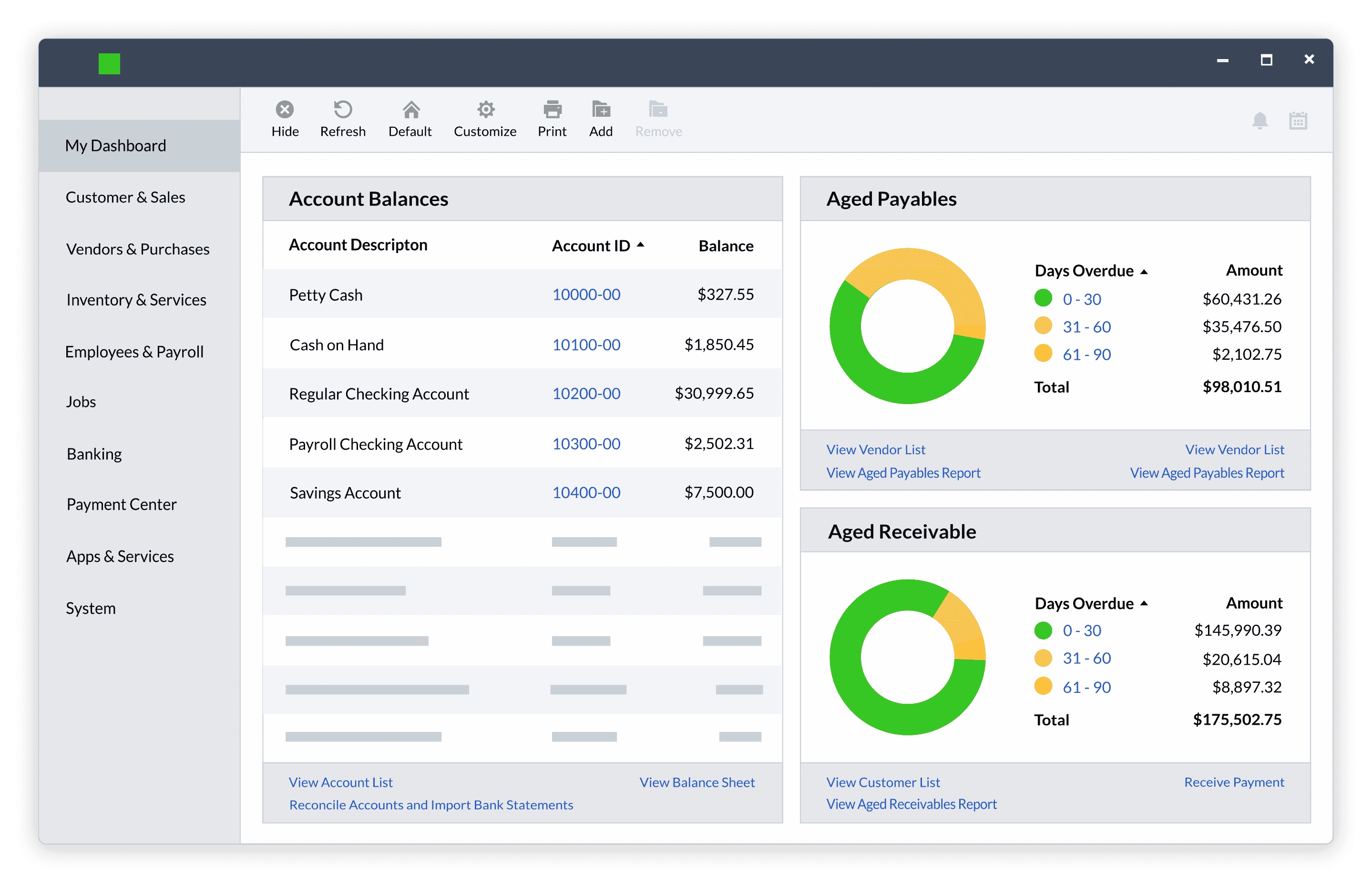Click the Print icon

(553, 110)
